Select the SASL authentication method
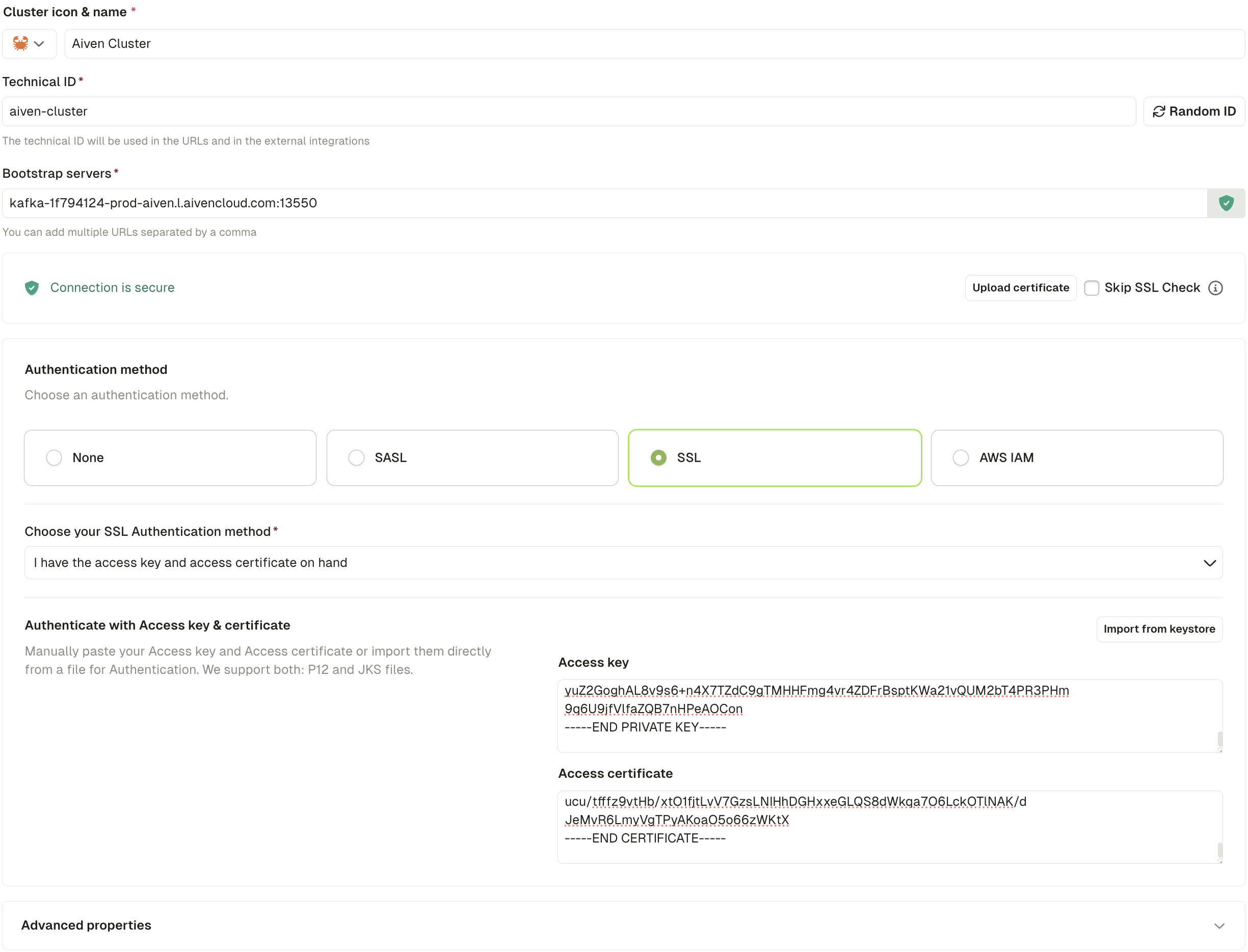 click(472, 458)
